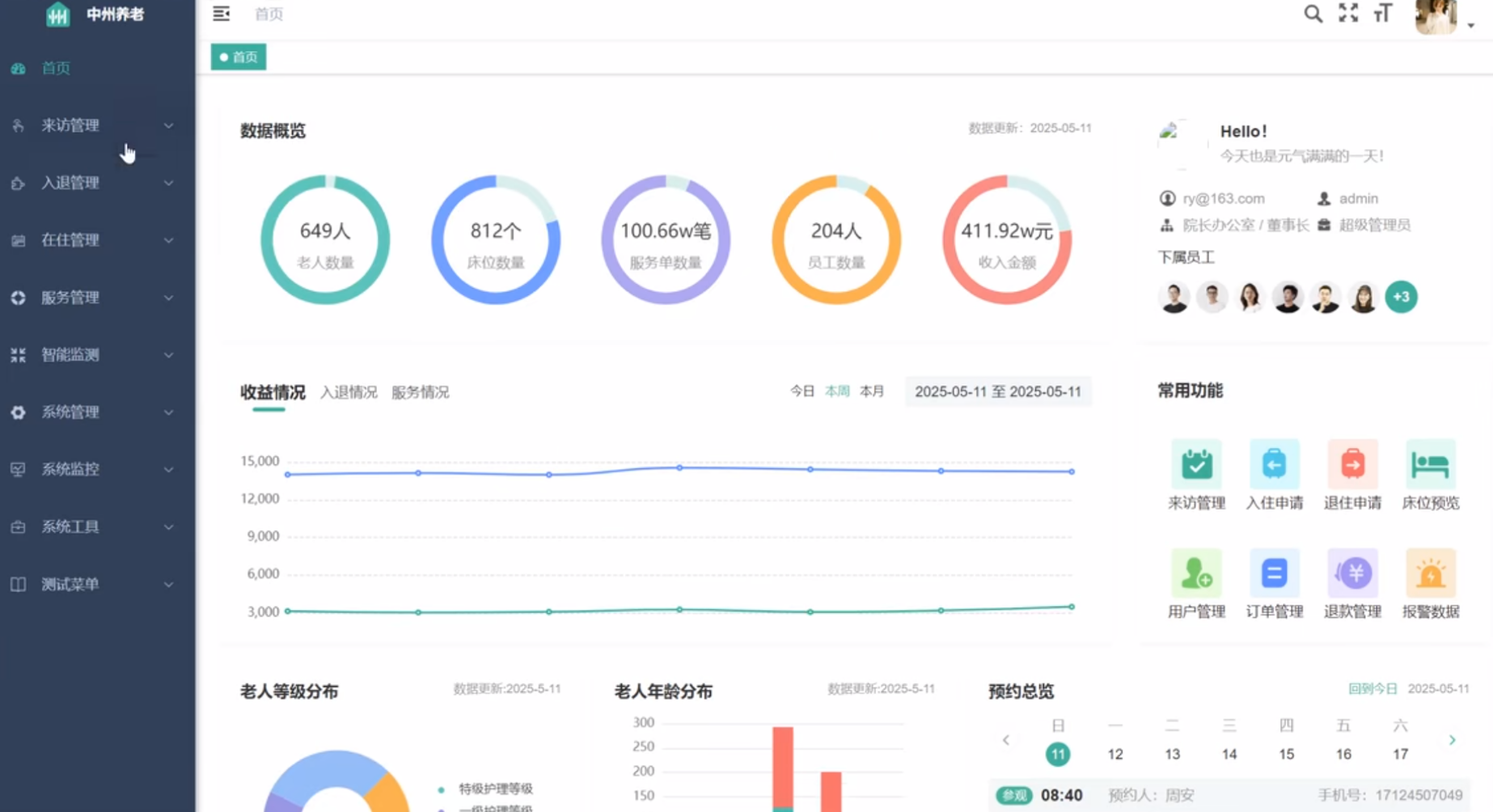1493x812 pixels.
Task: Select the 今日 time range option
Action: pos(801,391)
